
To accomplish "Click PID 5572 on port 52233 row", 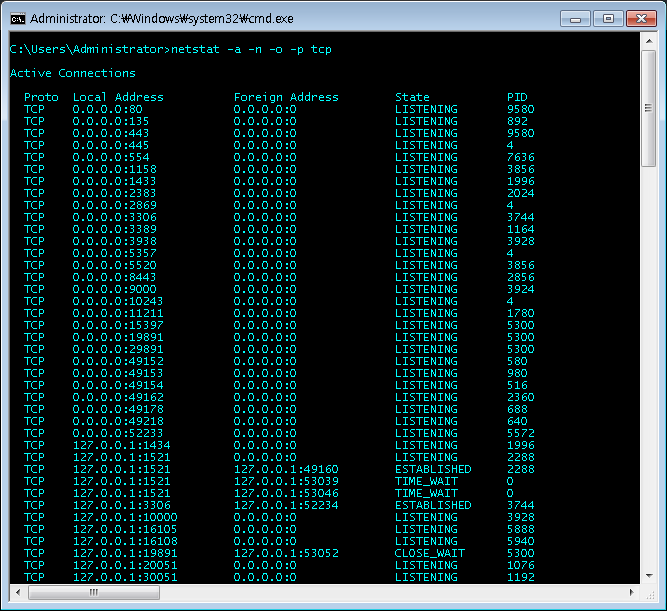I will (x=521, y=433).
